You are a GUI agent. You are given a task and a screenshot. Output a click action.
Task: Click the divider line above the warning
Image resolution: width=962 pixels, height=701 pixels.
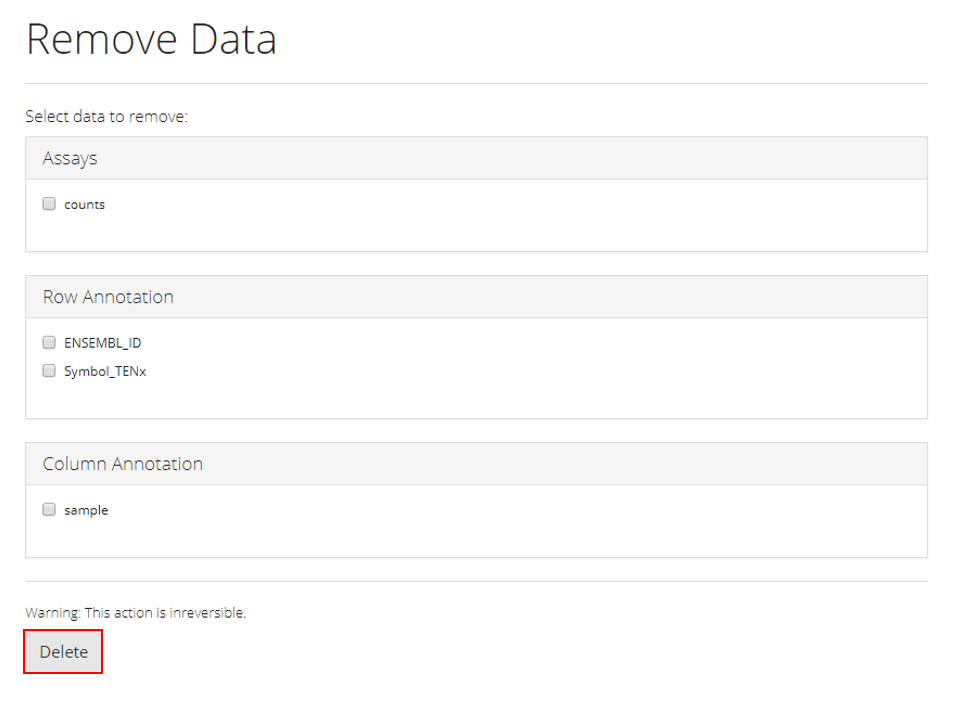pyautogui.click(x=476, y=581)
